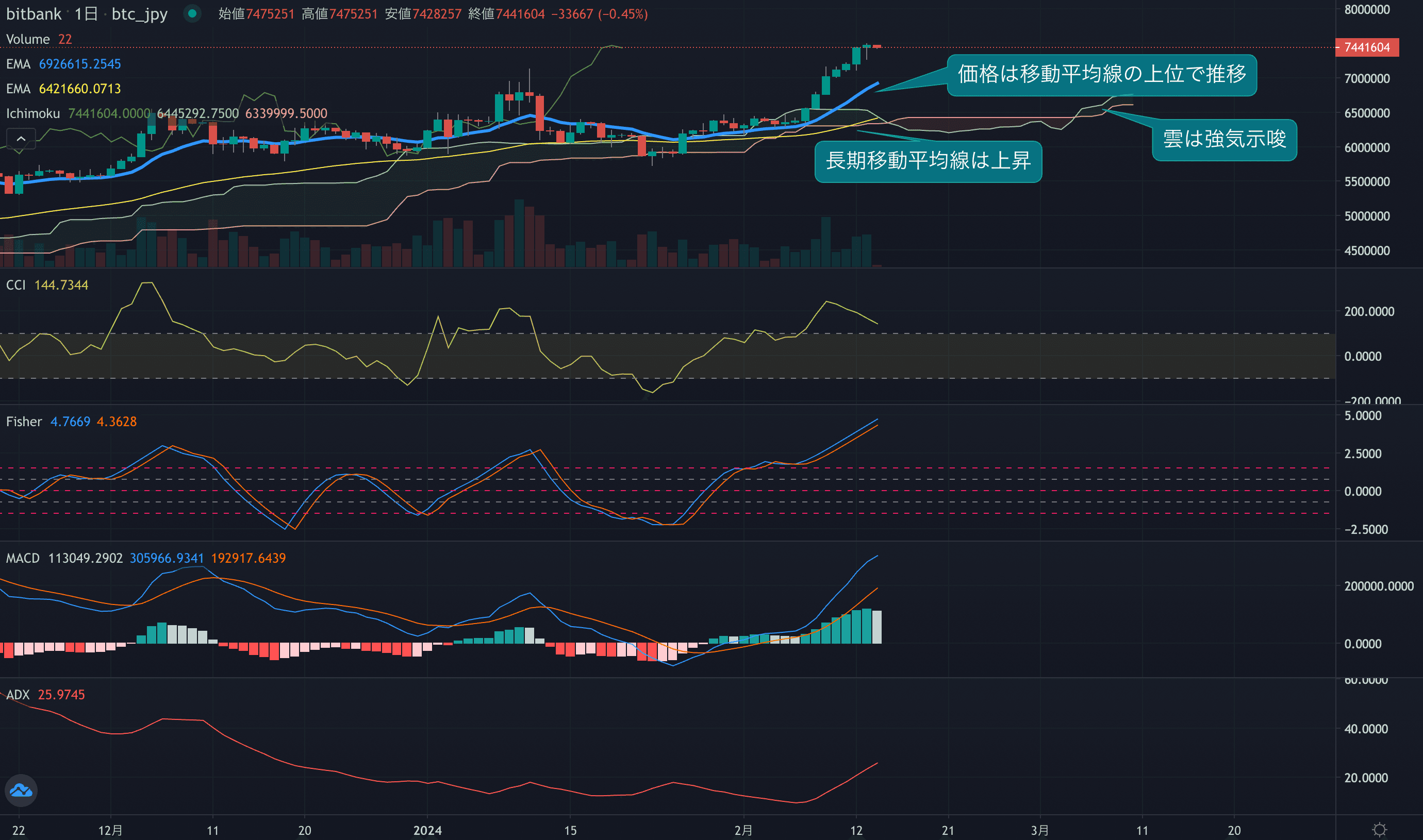Click the chart settings gear icon
This screenshot has width=1423, height=840.
(x=1379, y=830)
